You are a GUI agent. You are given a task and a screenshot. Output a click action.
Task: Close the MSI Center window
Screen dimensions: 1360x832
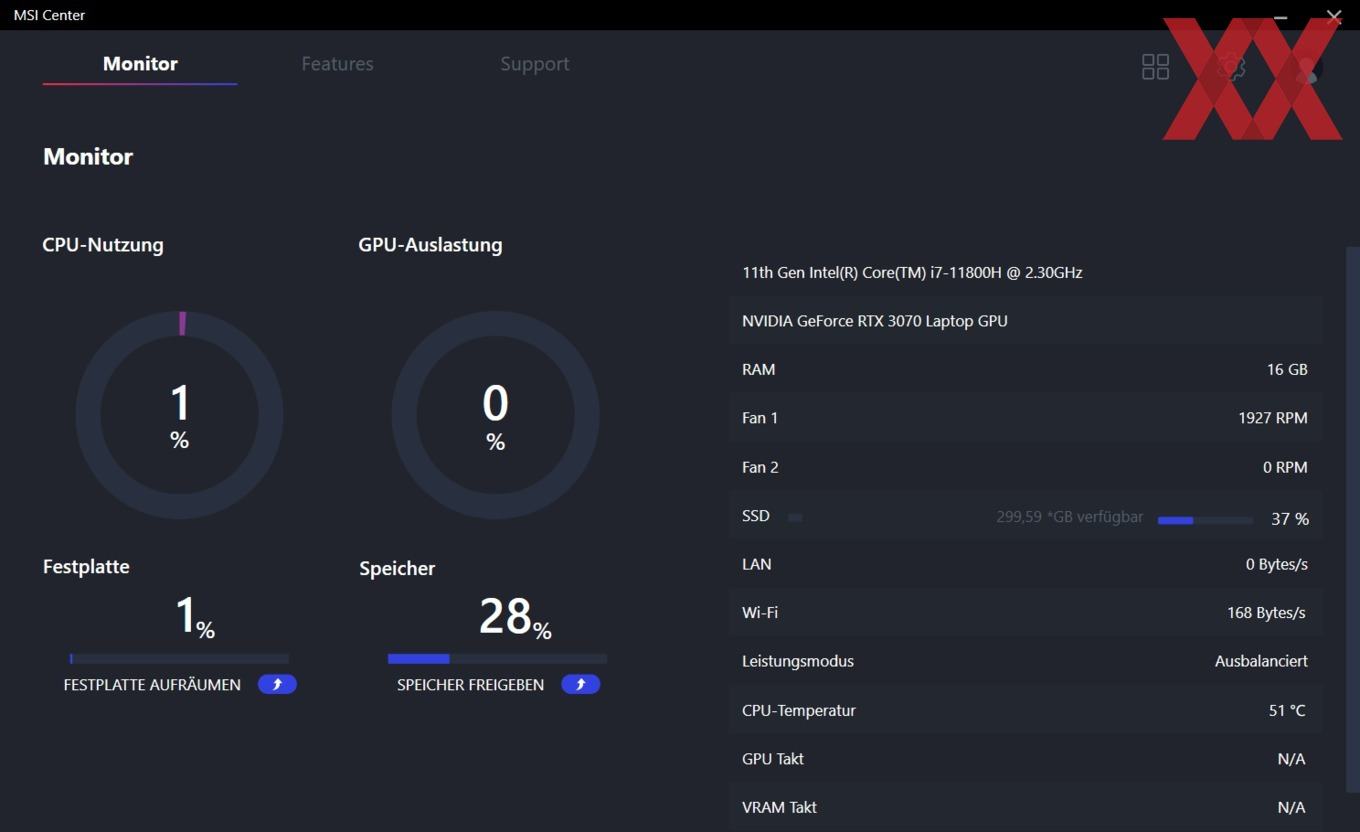point(1334,15)
